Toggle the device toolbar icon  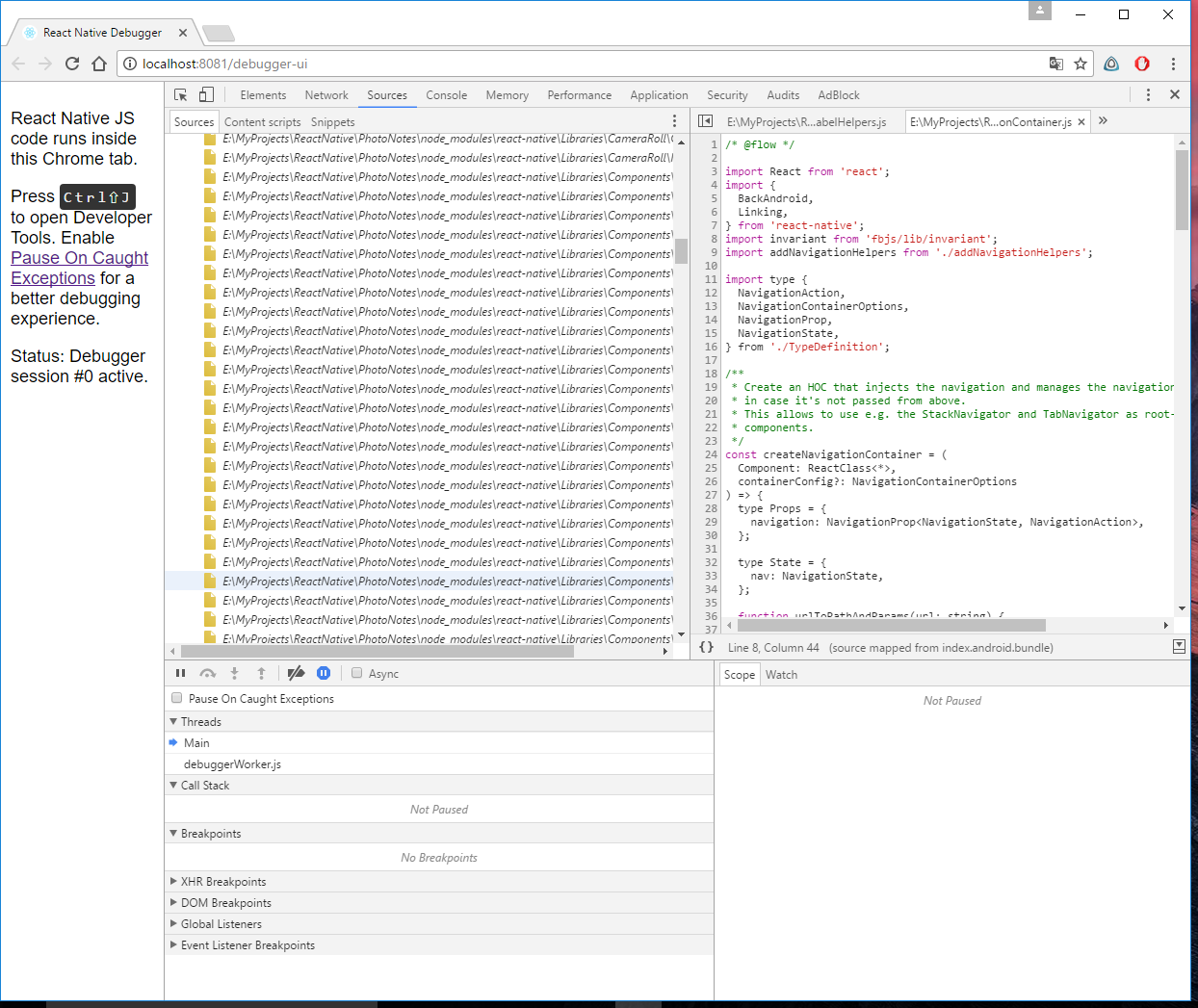point(206,95)
